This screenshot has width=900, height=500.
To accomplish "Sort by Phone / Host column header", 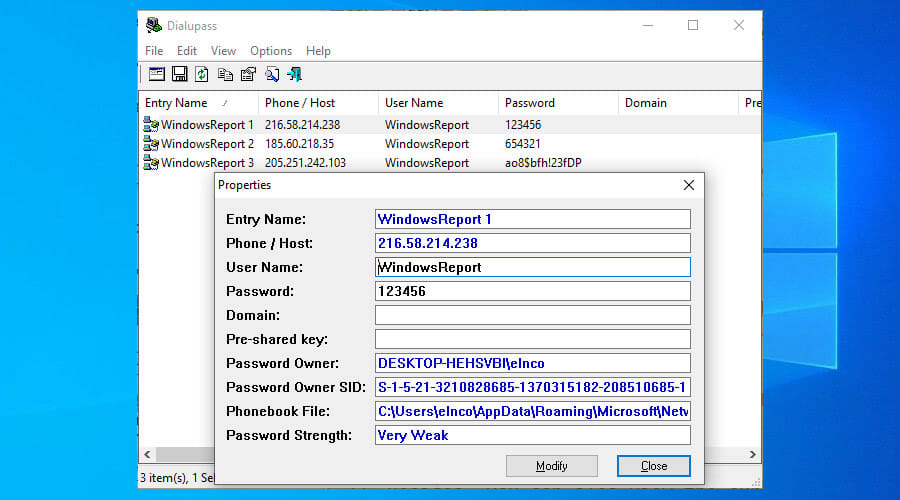I will coord(319,103).
